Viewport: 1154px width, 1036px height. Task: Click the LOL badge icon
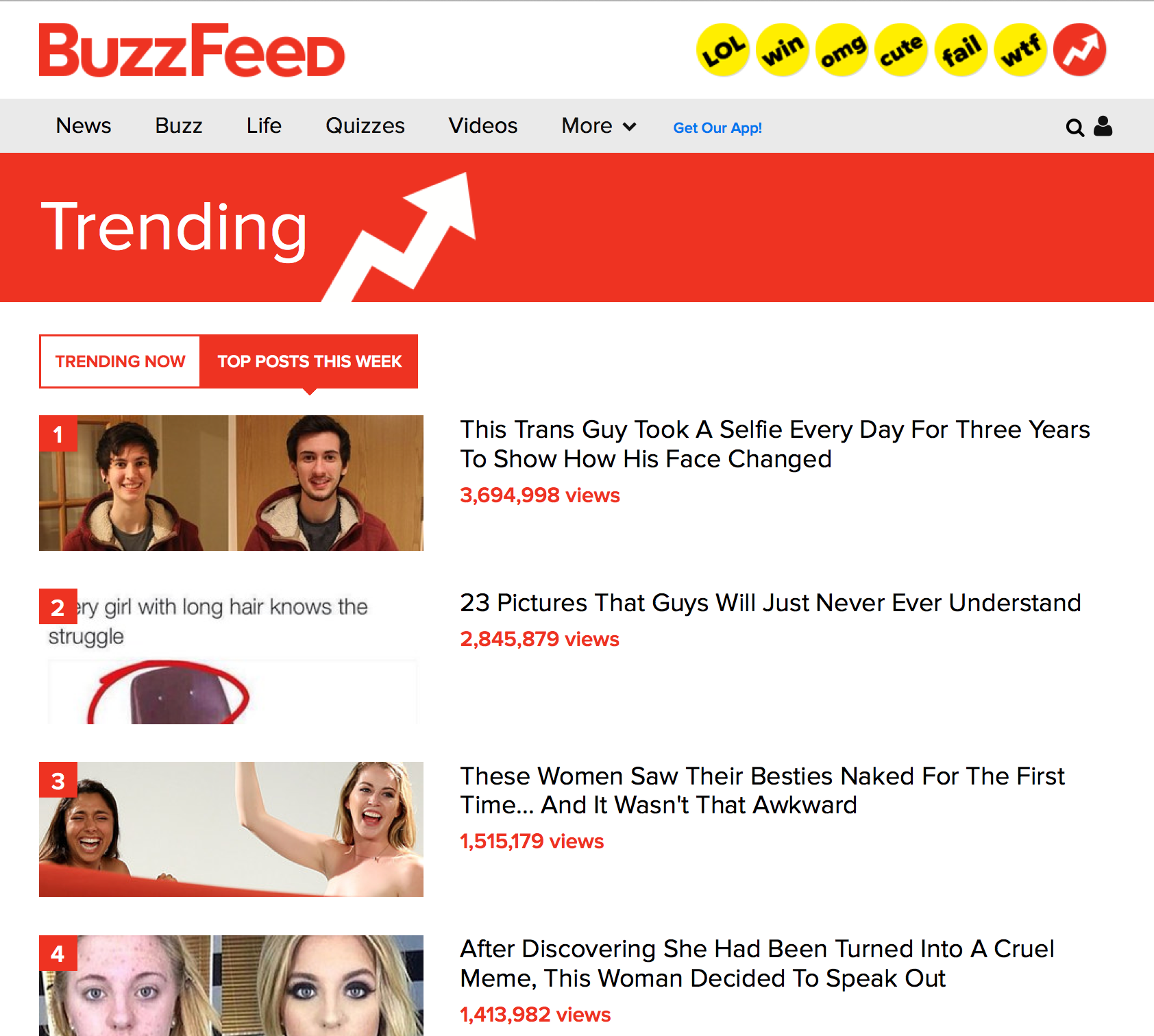click(x=723, y=50)
